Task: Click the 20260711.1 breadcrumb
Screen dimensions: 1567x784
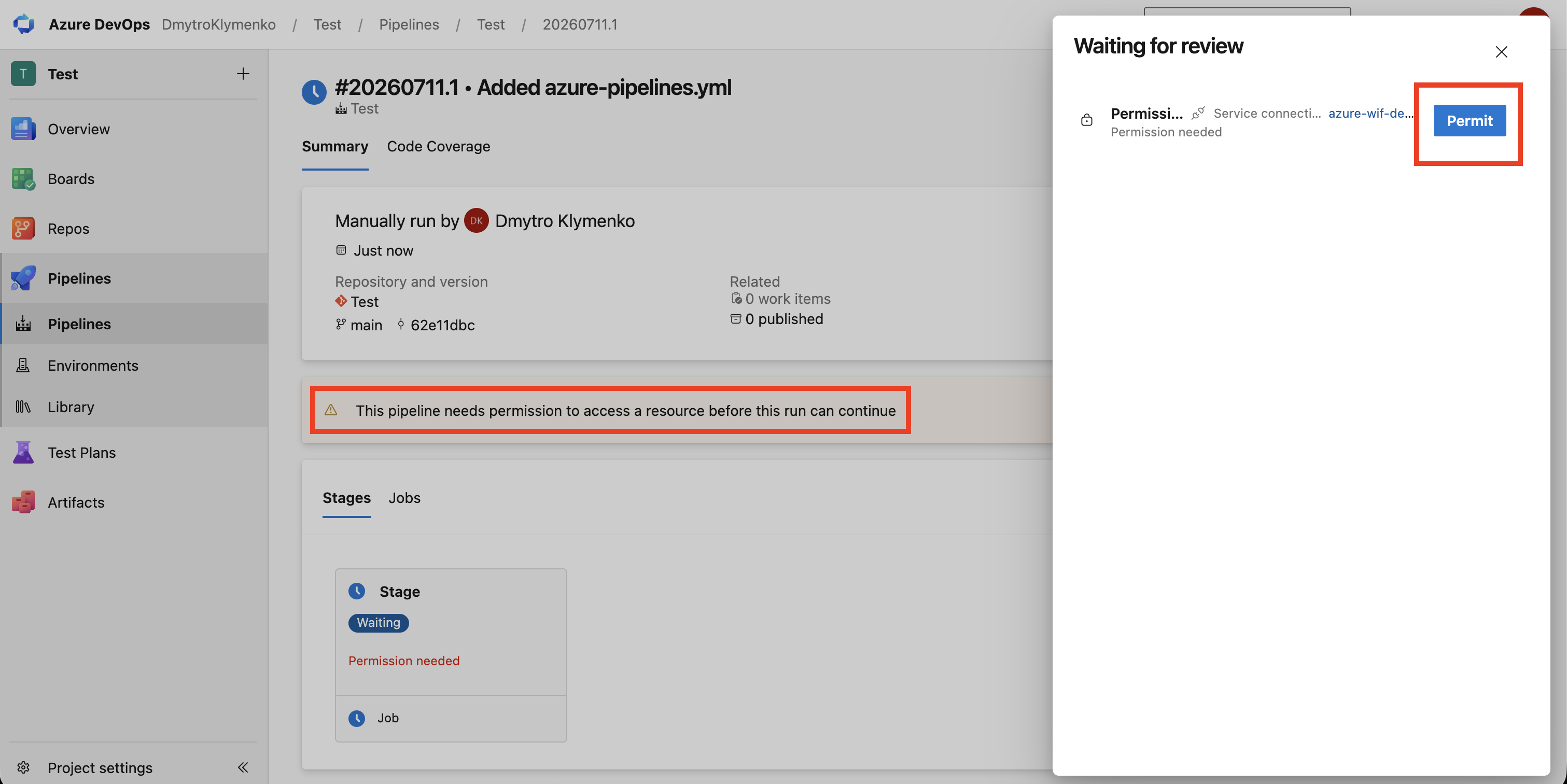Action: point(580,24)
